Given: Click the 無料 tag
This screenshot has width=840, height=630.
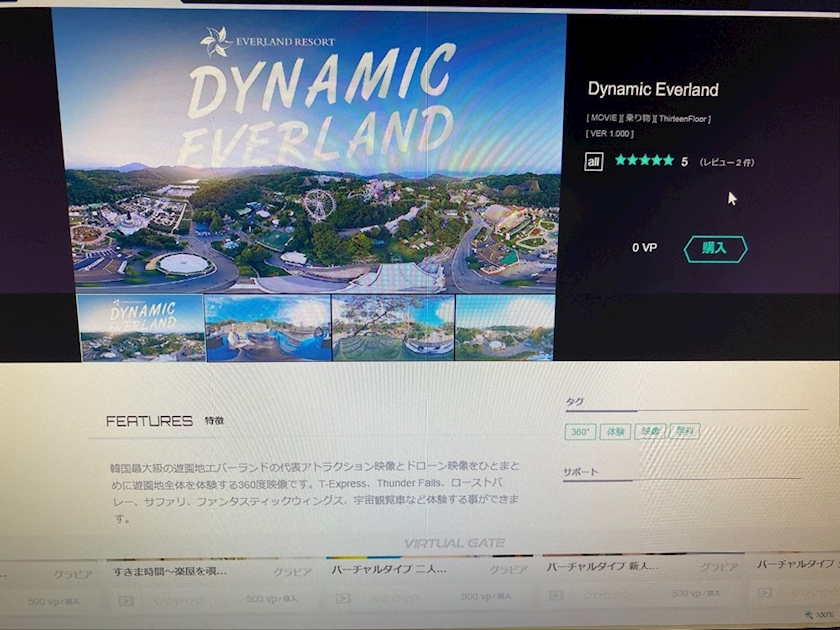Looking at the screenshot, I should coord(684,431).
